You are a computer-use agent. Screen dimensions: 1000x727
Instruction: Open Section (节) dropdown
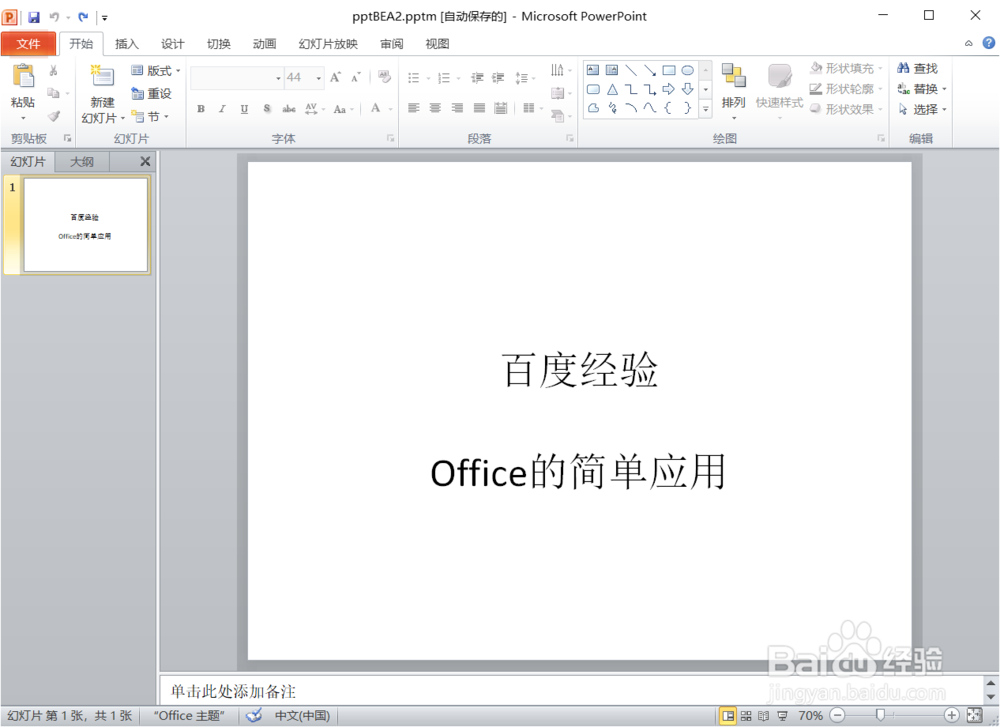point(150,117)
